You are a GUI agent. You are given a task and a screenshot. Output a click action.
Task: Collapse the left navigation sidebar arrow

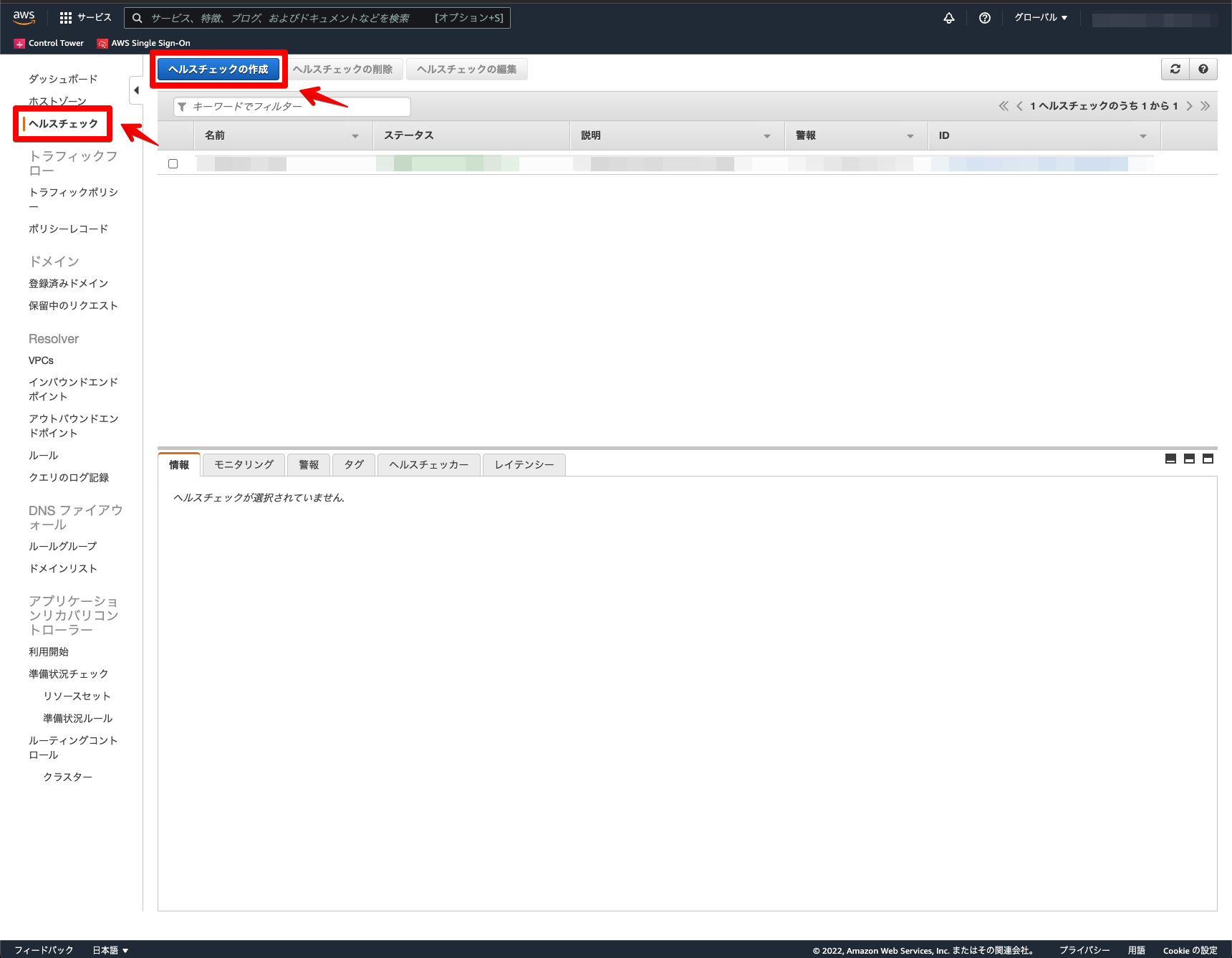point(136,90)
